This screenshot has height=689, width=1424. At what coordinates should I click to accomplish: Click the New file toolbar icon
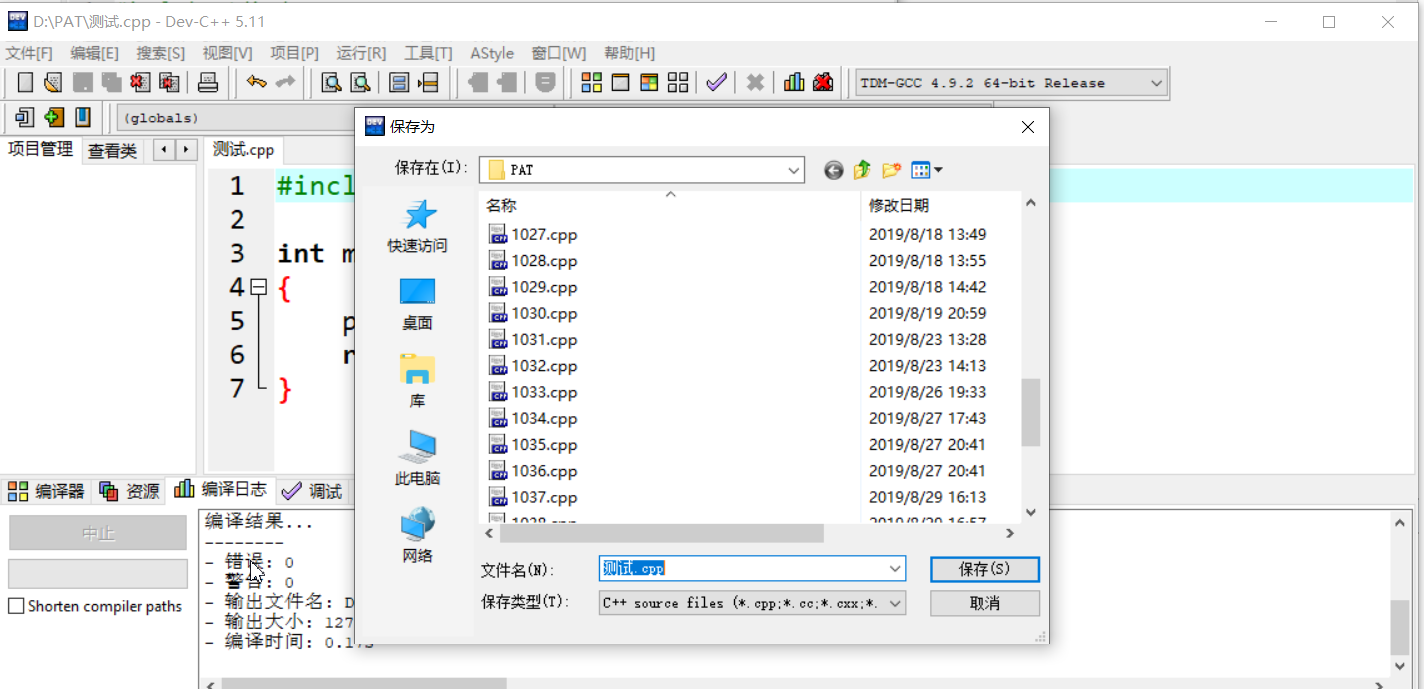point(25,82)
